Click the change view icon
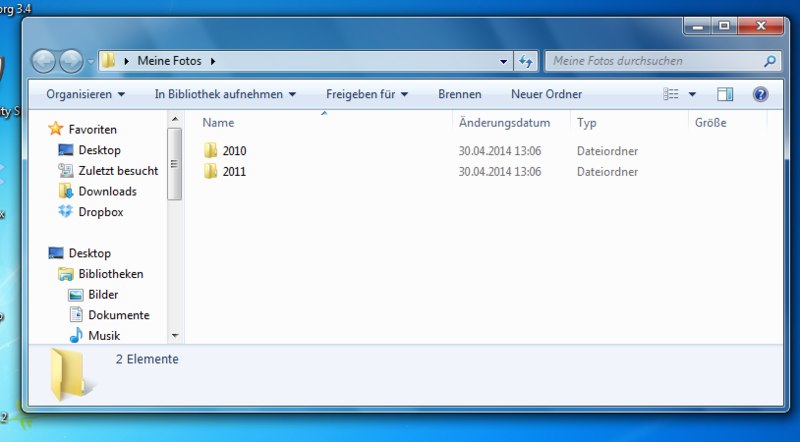This screenshot has height=442, width=800. (671, 94)
